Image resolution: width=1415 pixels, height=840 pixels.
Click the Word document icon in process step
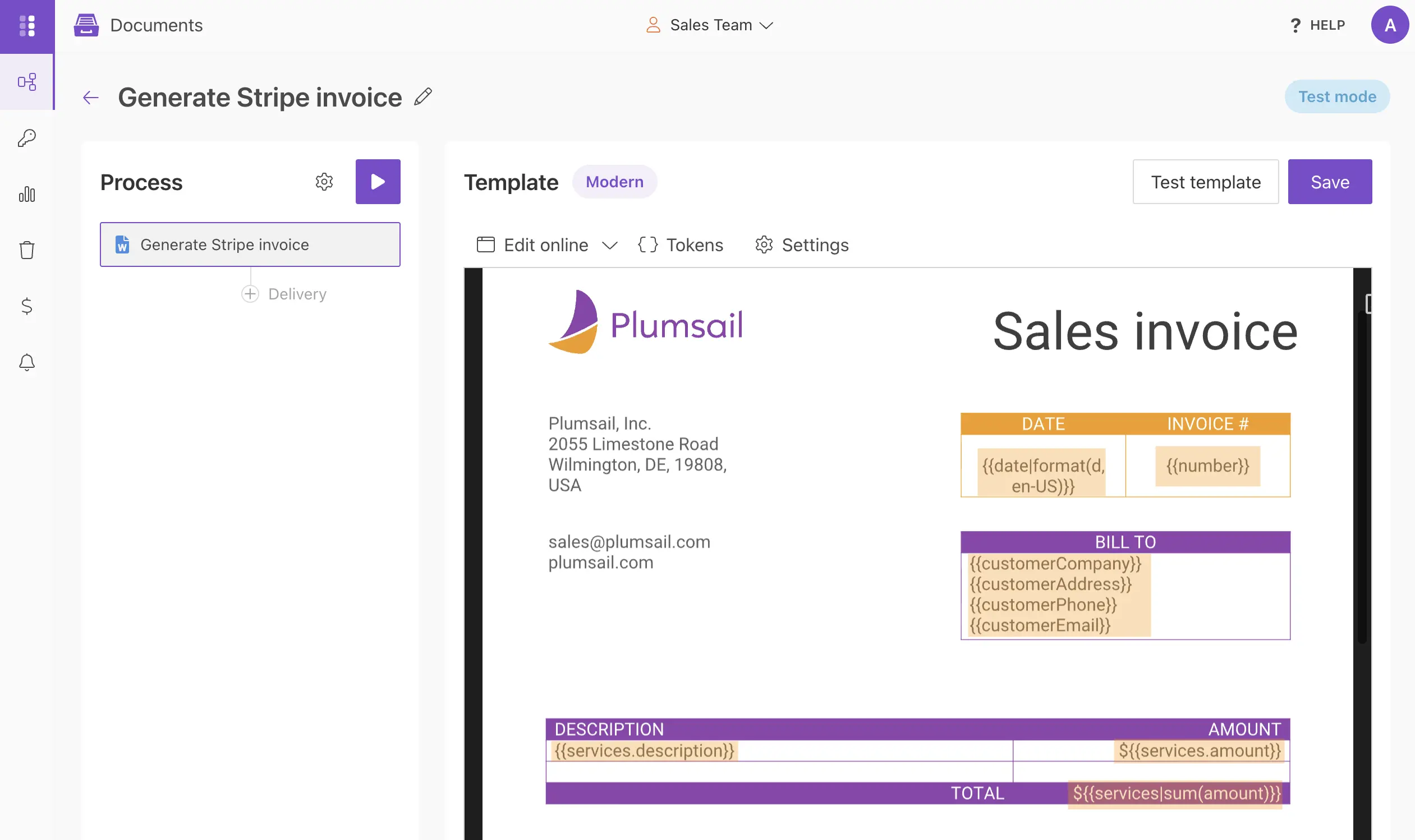tap(122, 244)
